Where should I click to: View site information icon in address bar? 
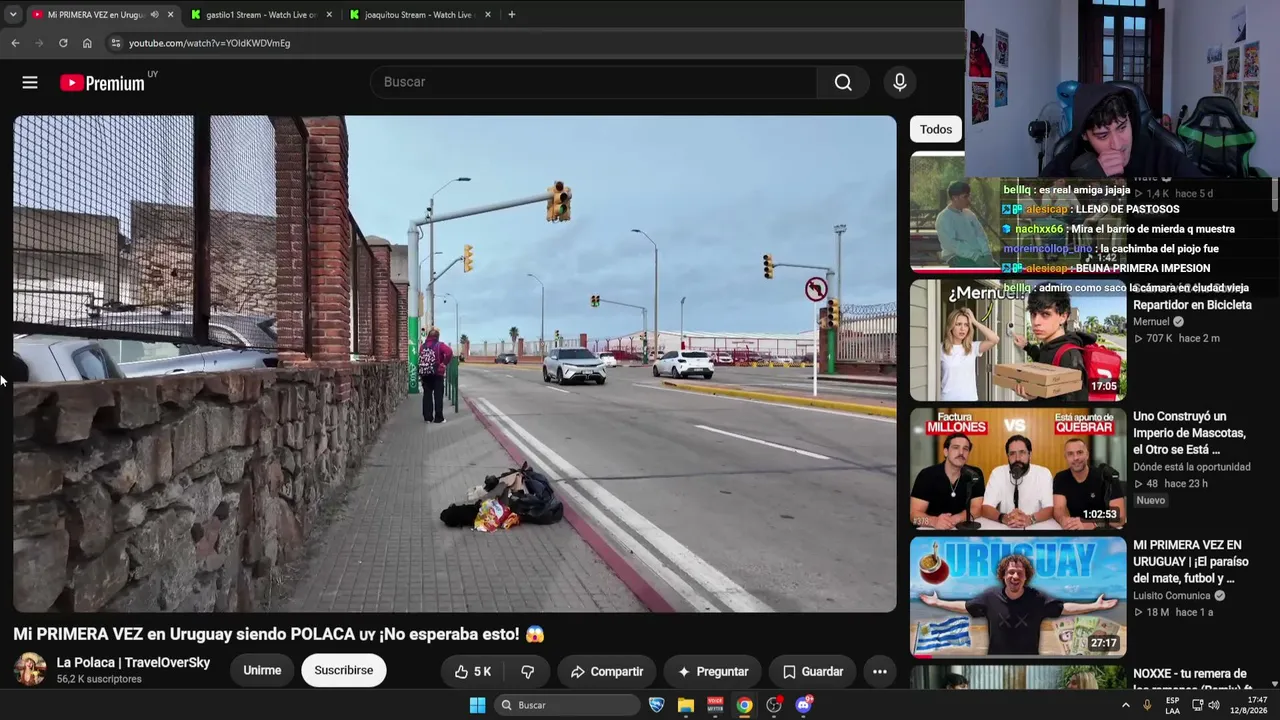point(116,43)
